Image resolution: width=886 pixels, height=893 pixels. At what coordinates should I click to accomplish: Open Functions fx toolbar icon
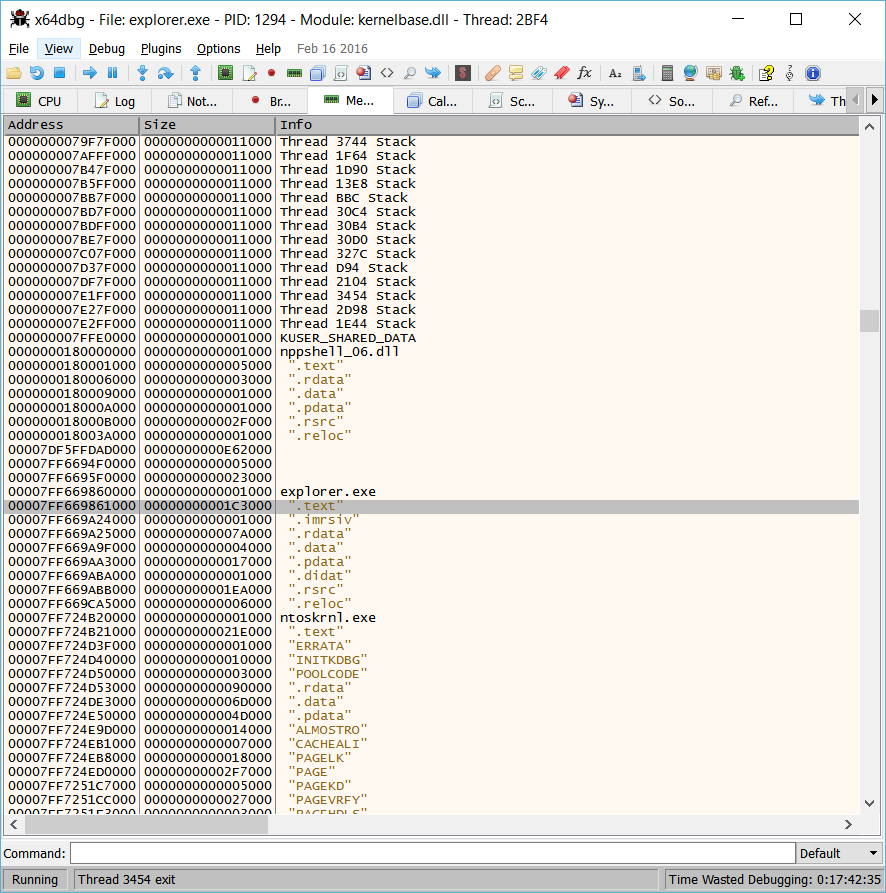585,73
